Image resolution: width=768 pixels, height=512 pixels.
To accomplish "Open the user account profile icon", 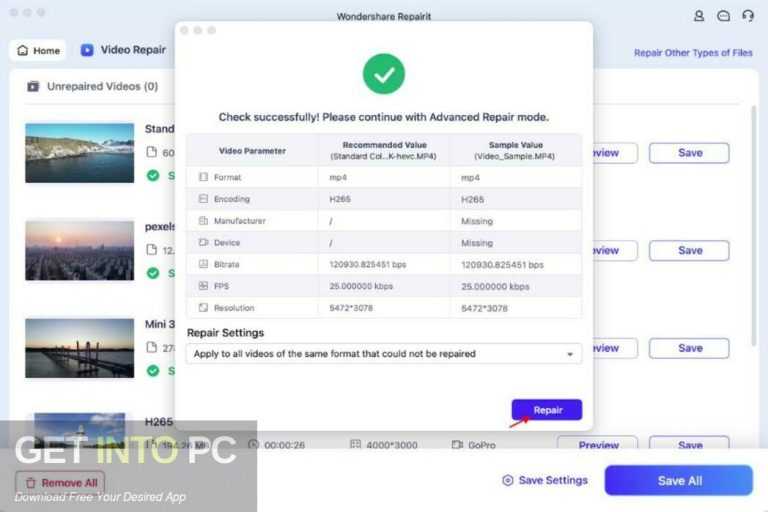I will coord(699,16).
